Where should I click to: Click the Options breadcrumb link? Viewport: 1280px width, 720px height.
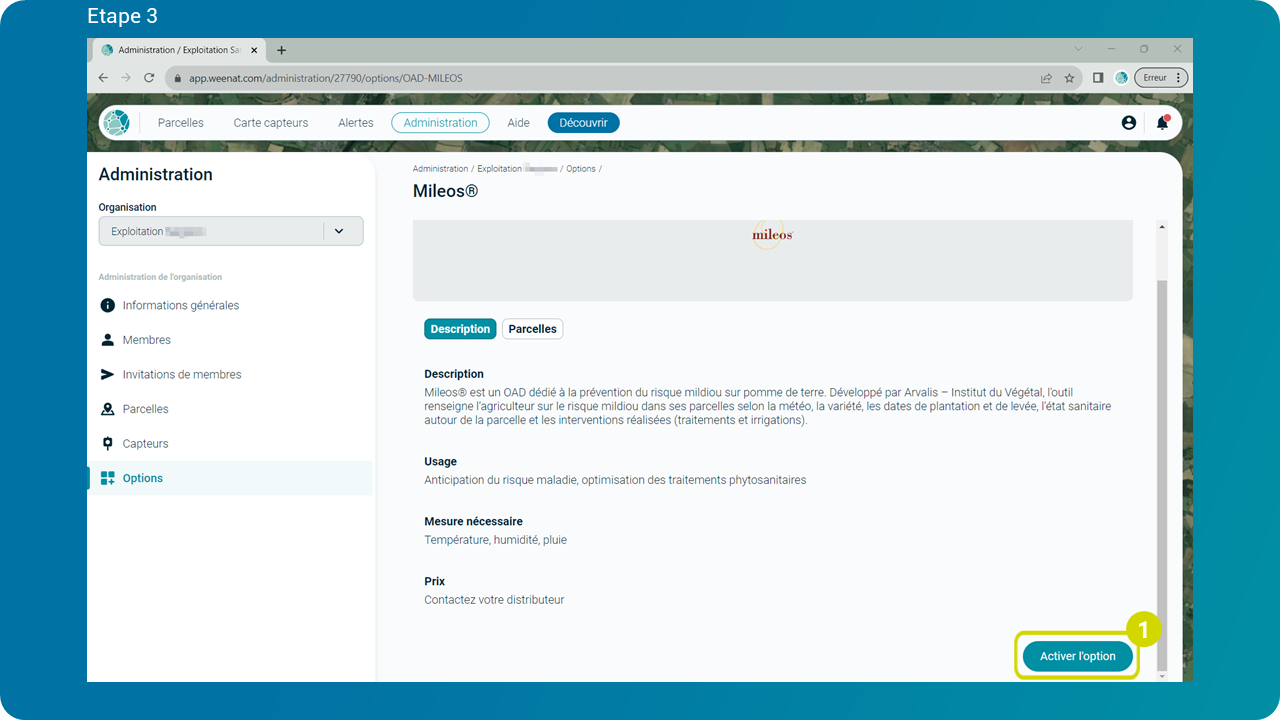[581, 169]
